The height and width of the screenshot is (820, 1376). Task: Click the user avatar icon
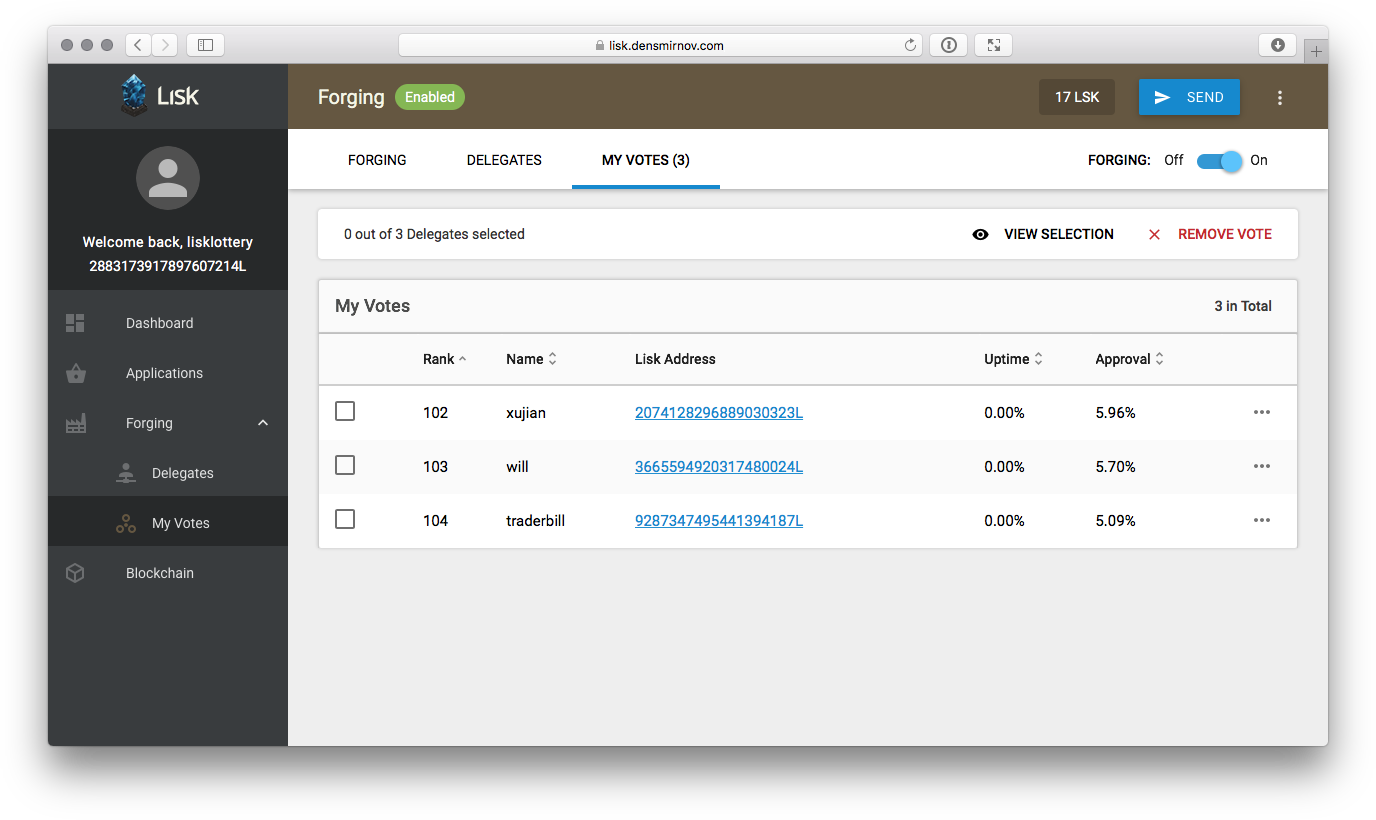tap(168, 178)
